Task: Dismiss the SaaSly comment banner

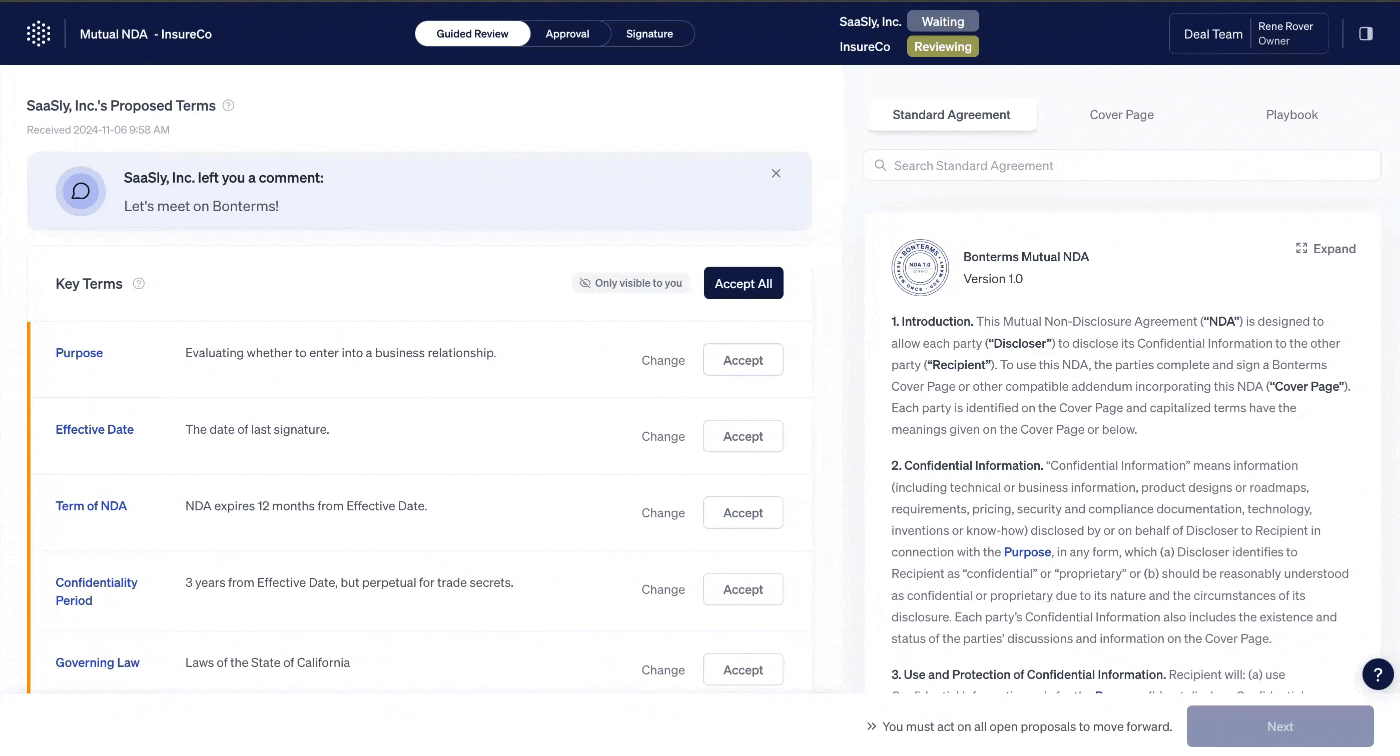Action: [776, 173]
